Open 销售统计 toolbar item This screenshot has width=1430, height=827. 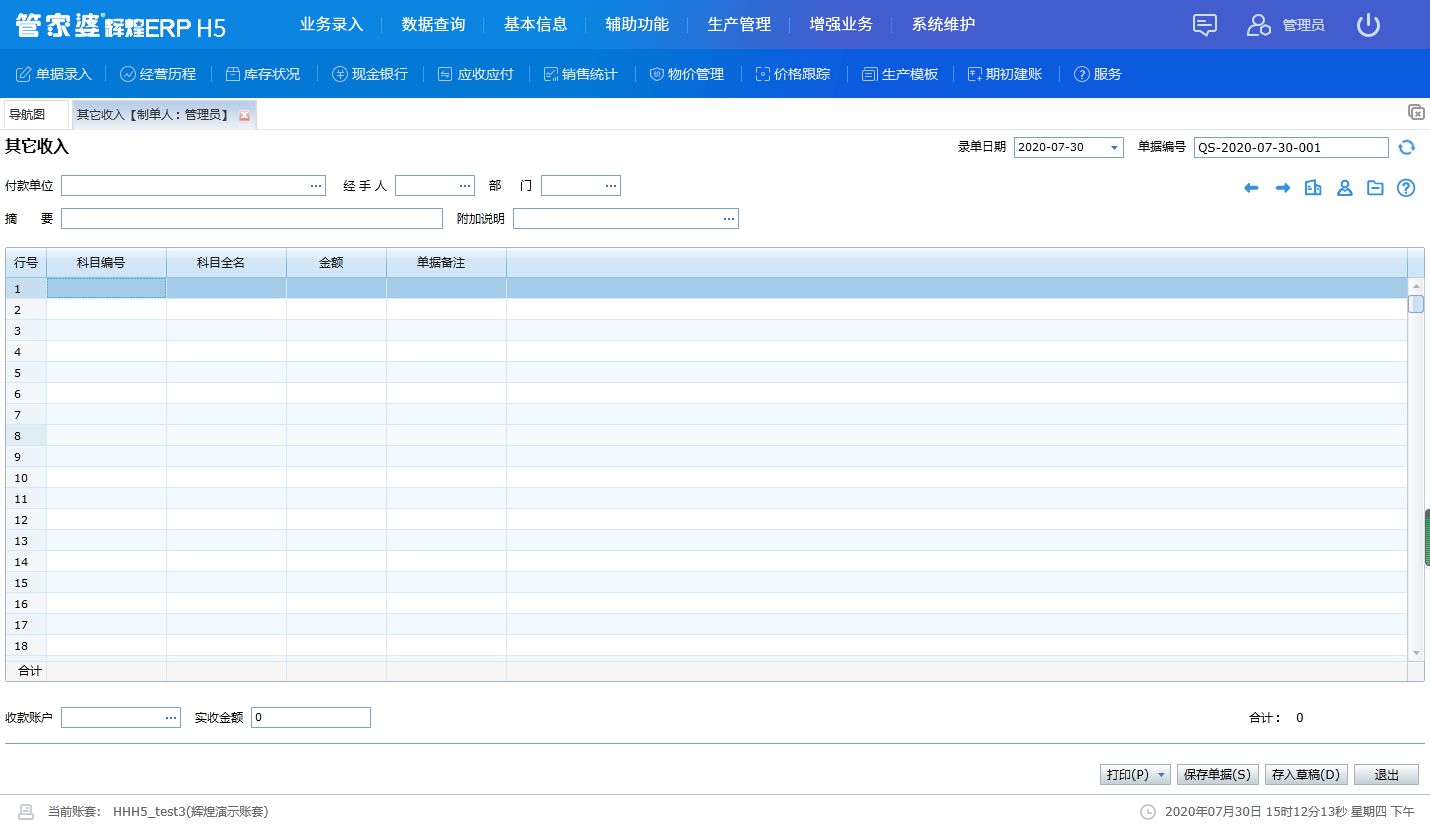coord(581,74)
